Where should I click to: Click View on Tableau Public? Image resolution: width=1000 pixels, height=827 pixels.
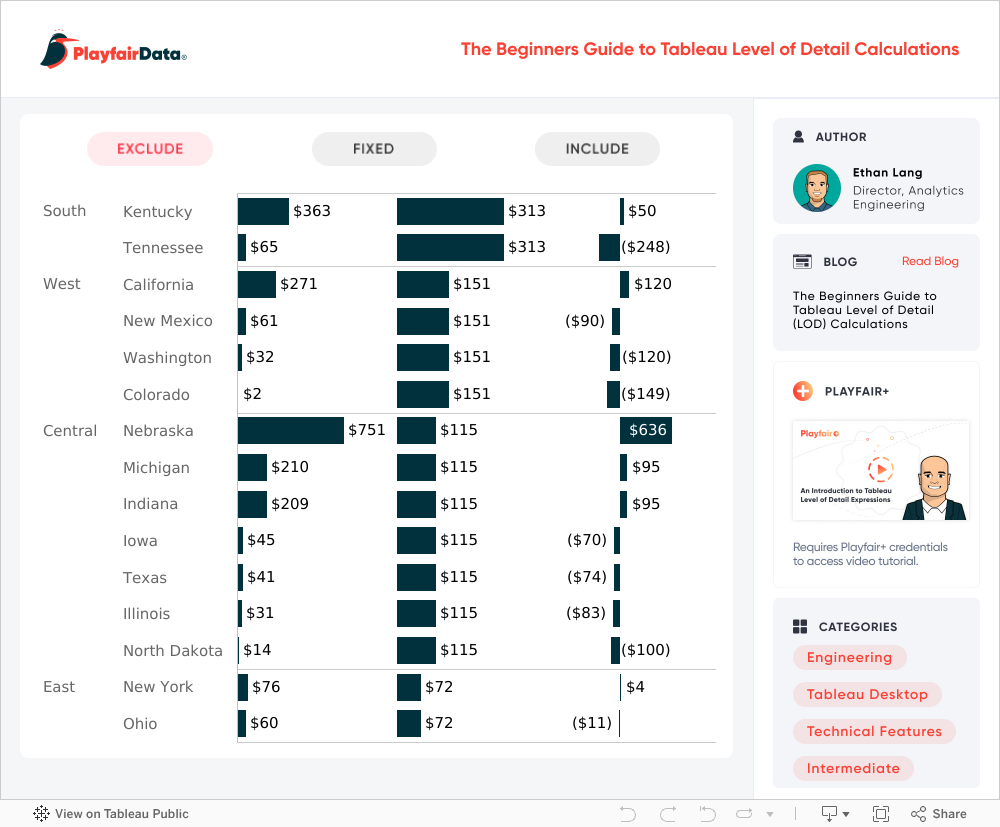111,814
